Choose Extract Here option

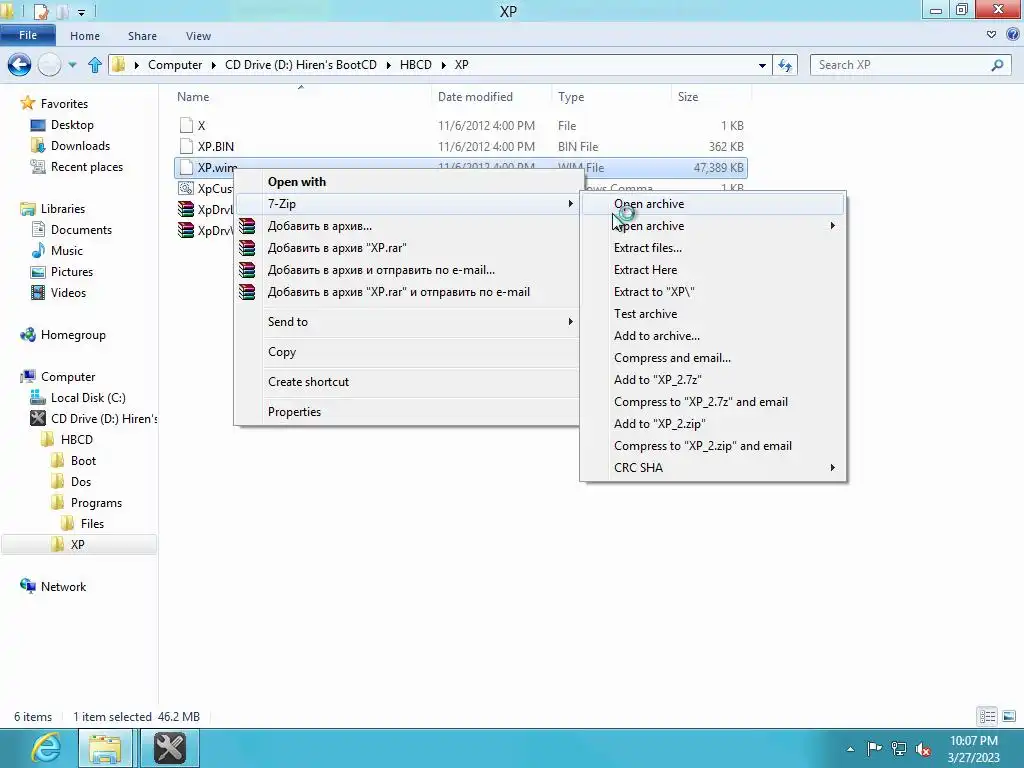645,270
